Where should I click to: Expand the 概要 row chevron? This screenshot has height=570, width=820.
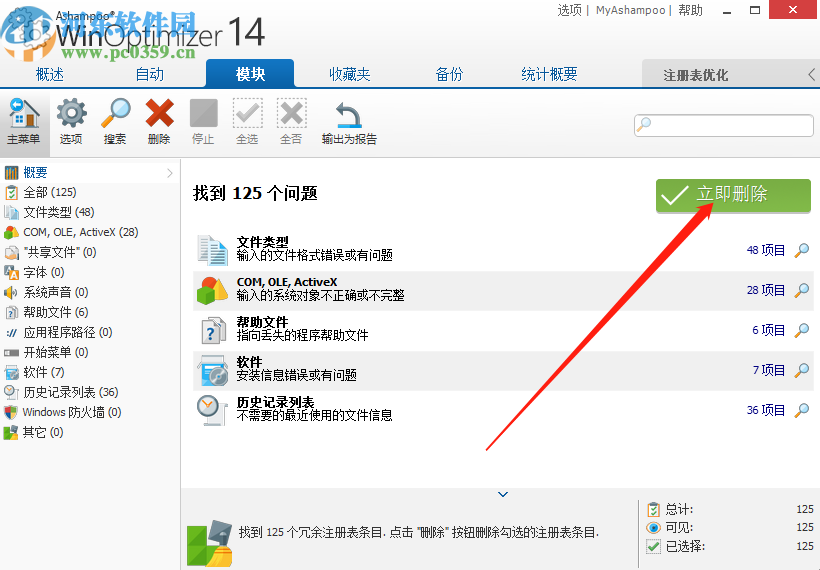[170, 173]
